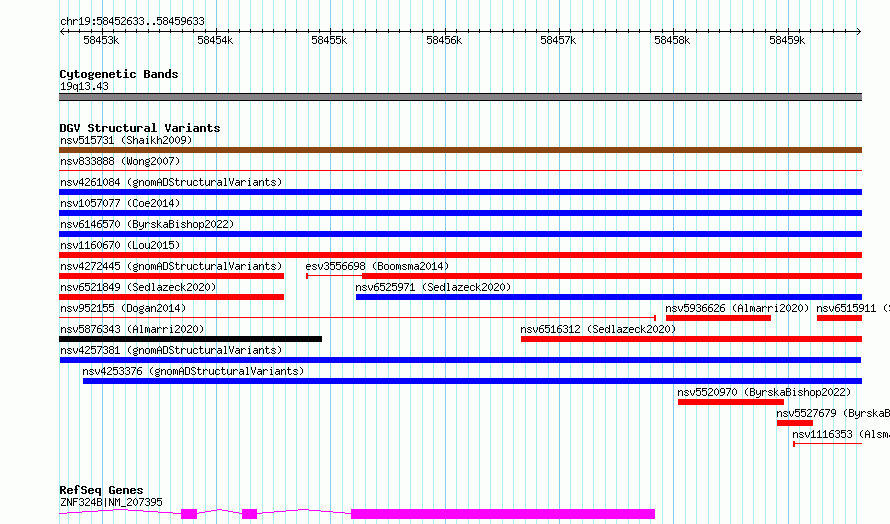Click the ZNF324B|NM_207395 gene label
Screen dimensions: 890x524
tap(111, 502)
